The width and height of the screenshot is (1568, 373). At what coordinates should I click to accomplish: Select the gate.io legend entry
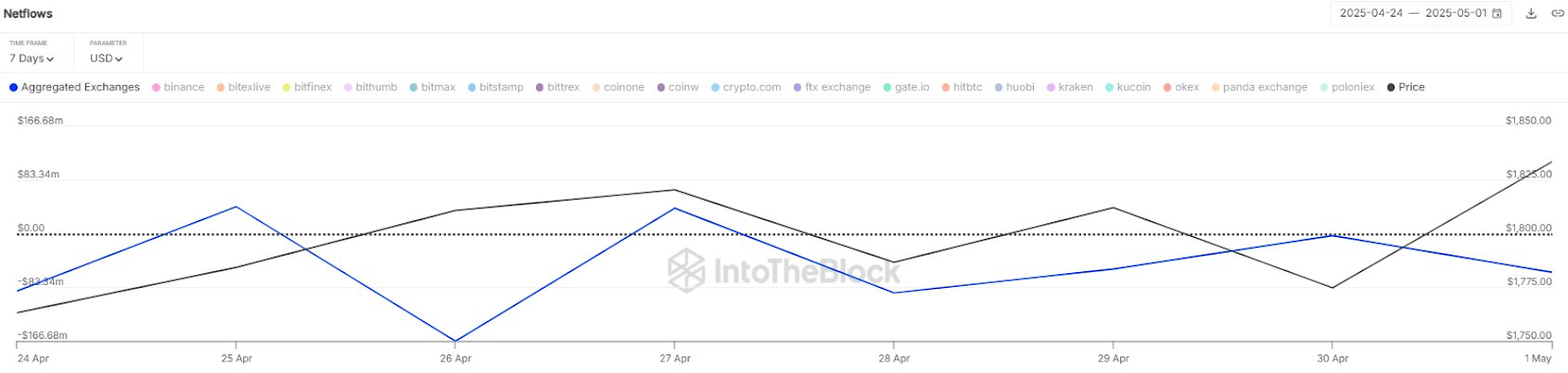pos(906,87)
